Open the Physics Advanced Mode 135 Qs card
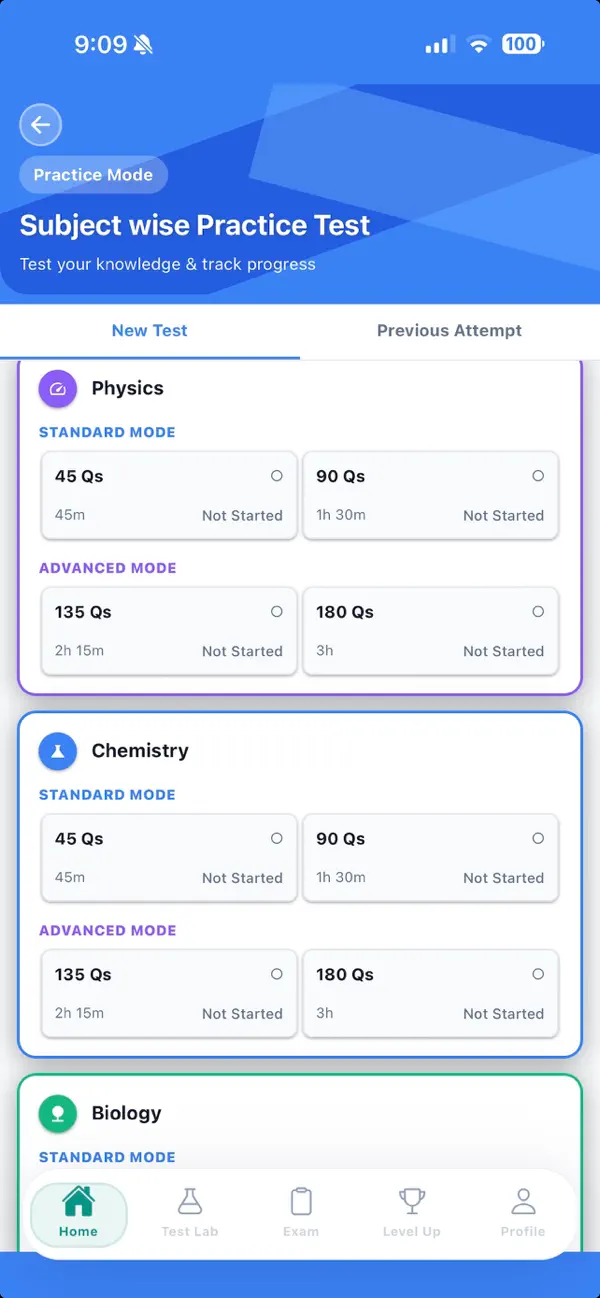600x1298 pixels. coord(168,631)
